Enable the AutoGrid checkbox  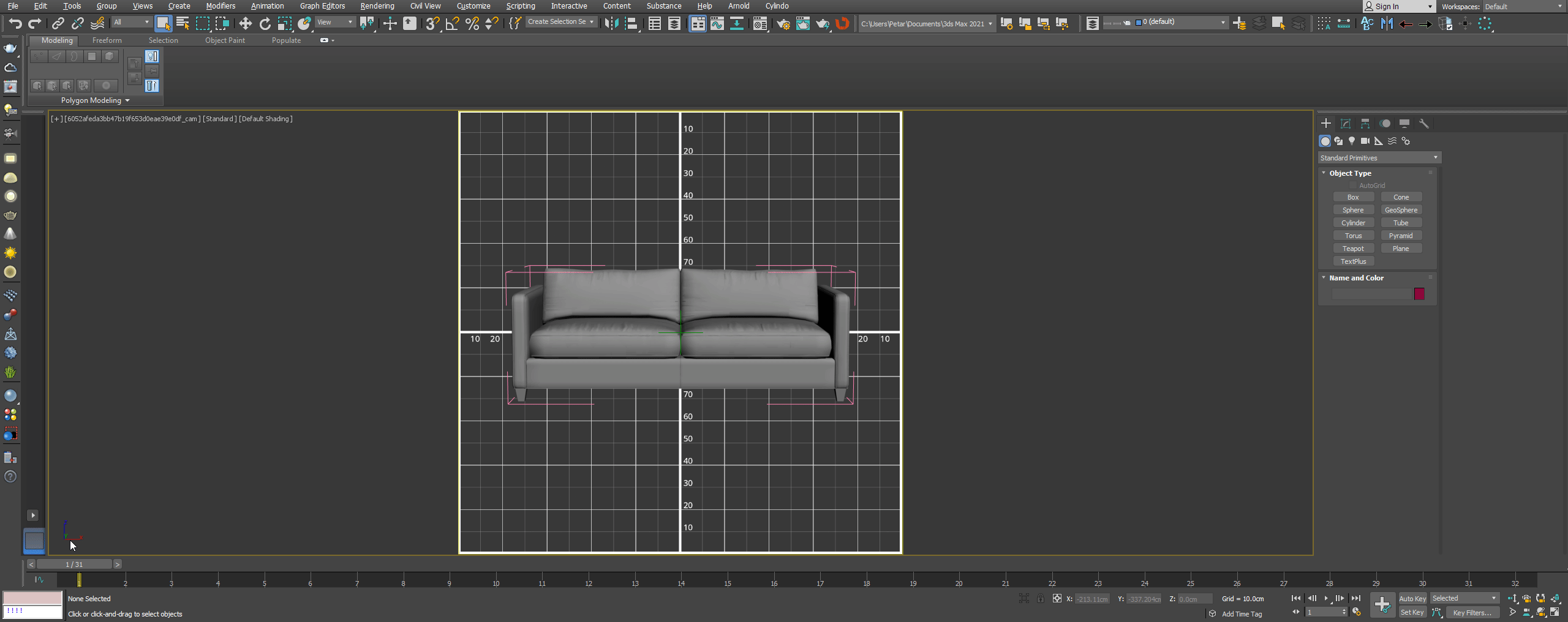click(1352, 185)
